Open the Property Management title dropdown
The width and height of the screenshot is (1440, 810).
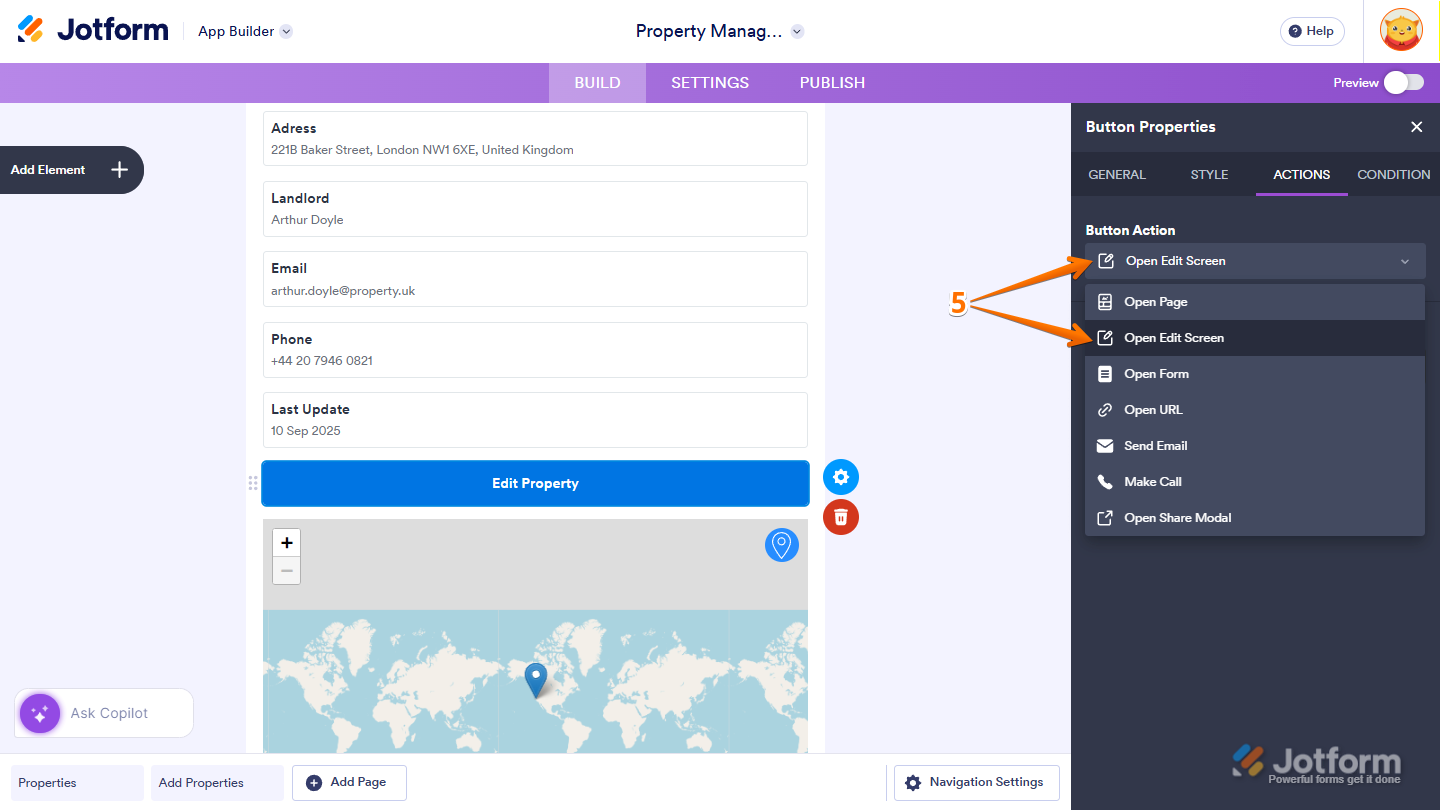(797, 31)
